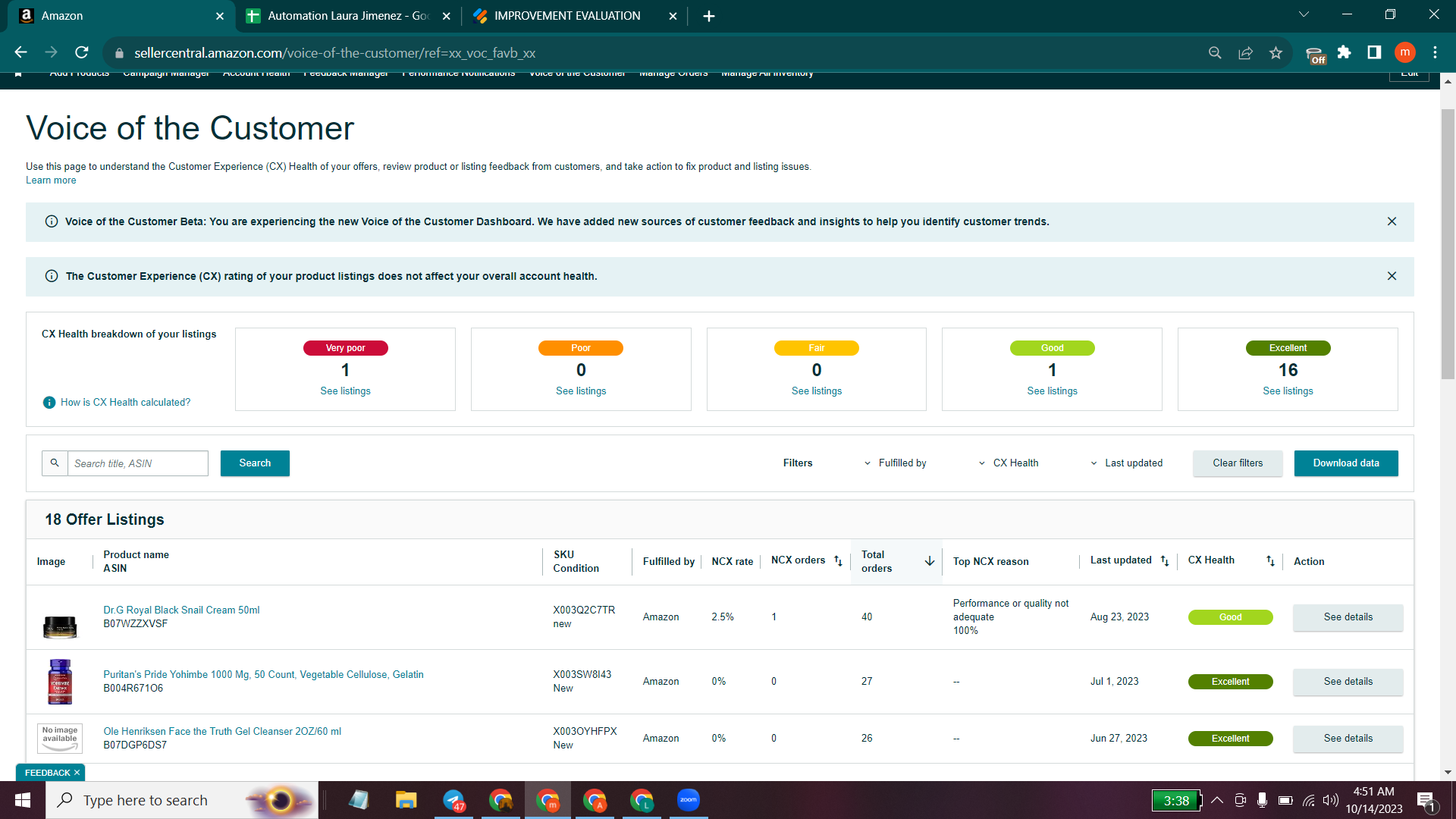Open the Chrome tab search chevron
This screenshot has width=1456, height=819.
(x=1304, y=14)
